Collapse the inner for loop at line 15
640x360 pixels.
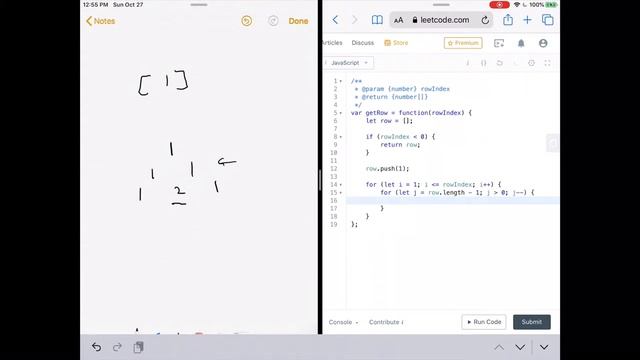(341, 193)
